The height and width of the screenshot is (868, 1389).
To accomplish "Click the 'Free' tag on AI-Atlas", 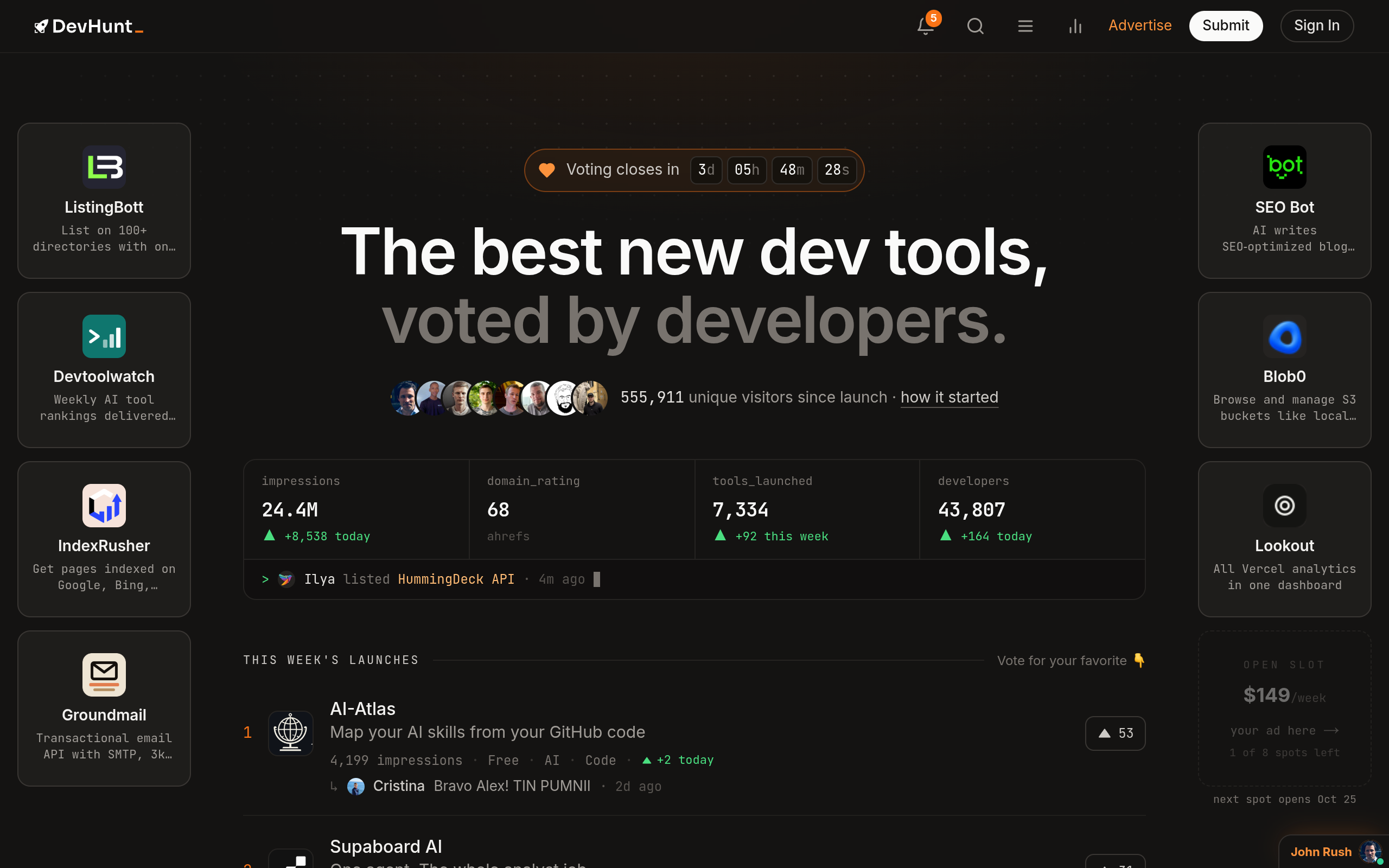I will click(x=504, y=760).
